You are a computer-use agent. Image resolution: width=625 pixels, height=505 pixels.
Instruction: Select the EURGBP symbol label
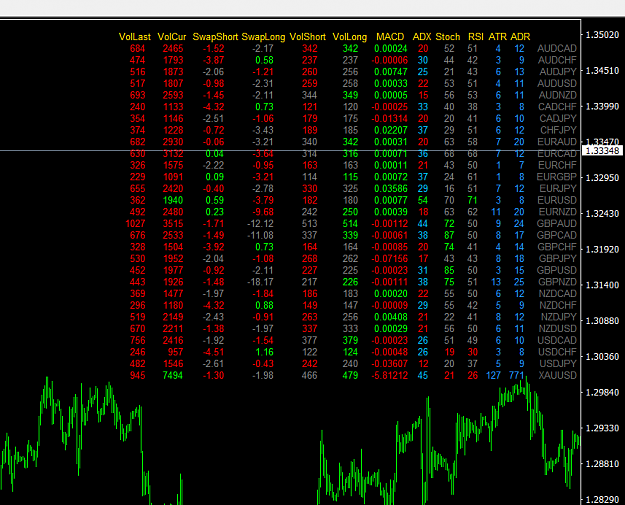click(x=557, y=177)
